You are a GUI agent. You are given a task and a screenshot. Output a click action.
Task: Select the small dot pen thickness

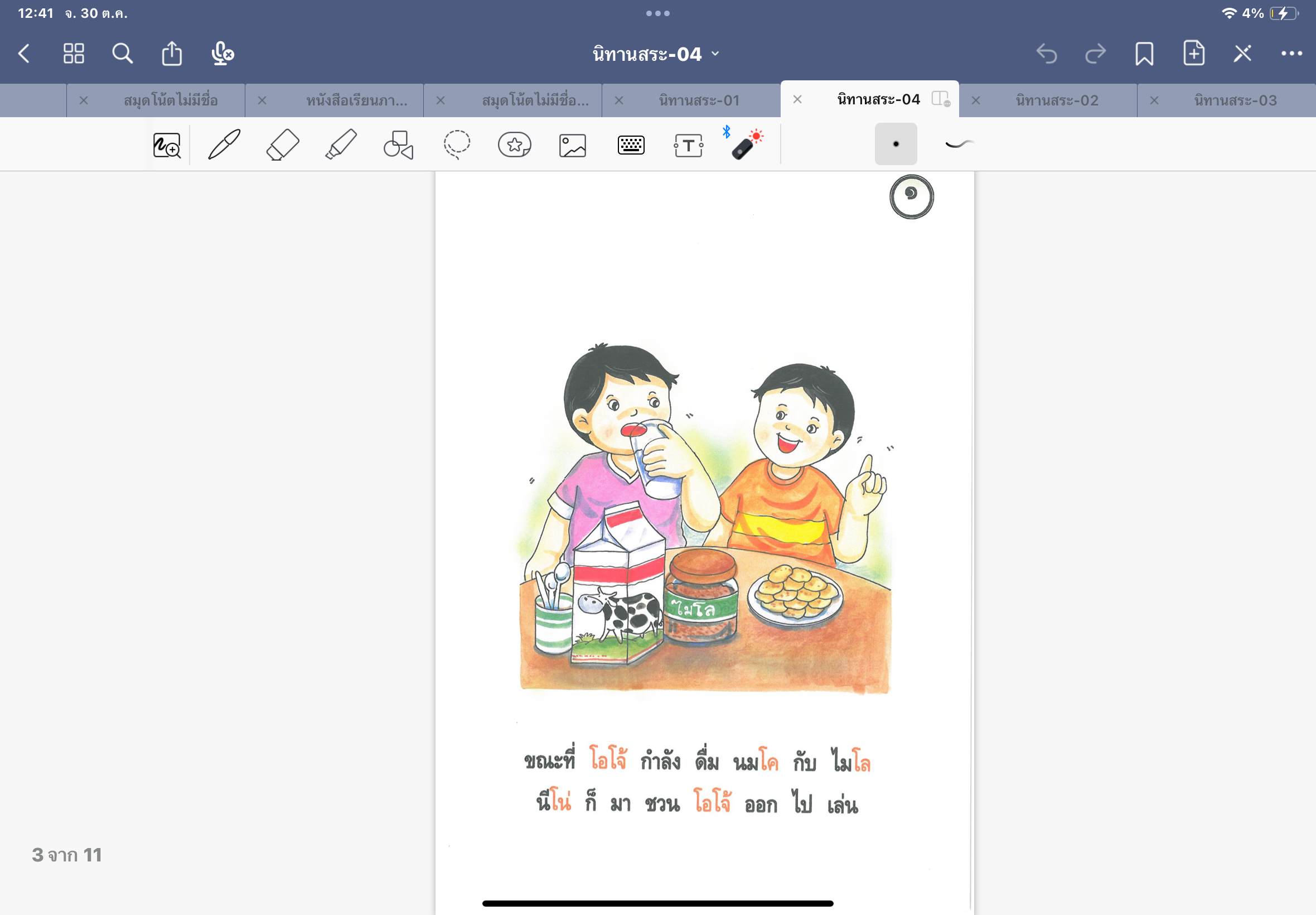click(x=896, y=144)
